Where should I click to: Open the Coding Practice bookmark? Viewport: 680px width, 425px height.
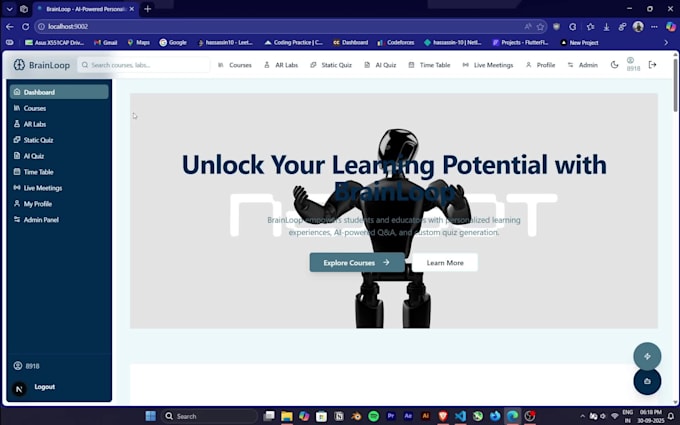[294, 42]
